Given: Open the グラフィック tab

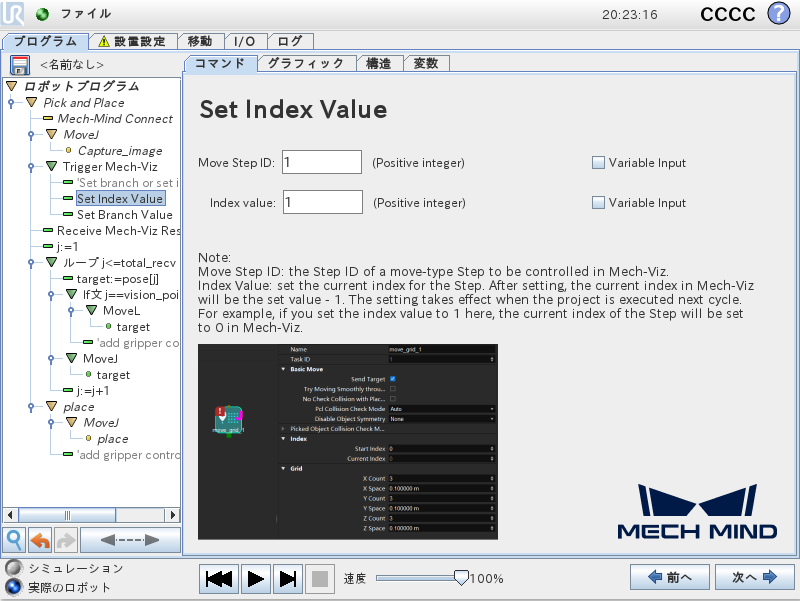Looking at the screenshot, I should pos(306,63).
